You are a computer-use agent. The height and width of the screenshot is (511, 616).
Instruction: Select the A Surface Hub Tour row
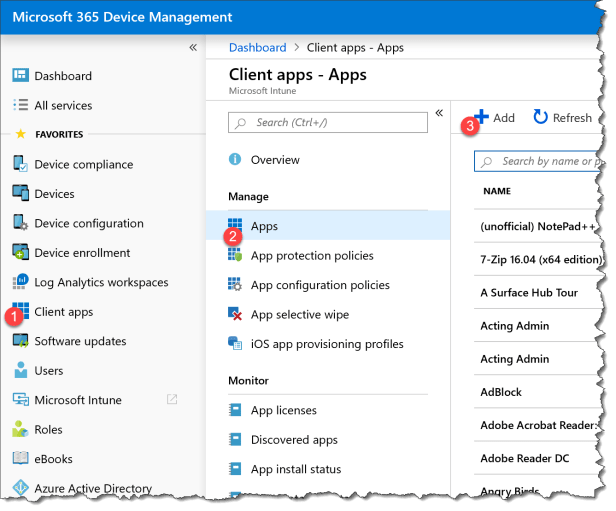[537, 292]
